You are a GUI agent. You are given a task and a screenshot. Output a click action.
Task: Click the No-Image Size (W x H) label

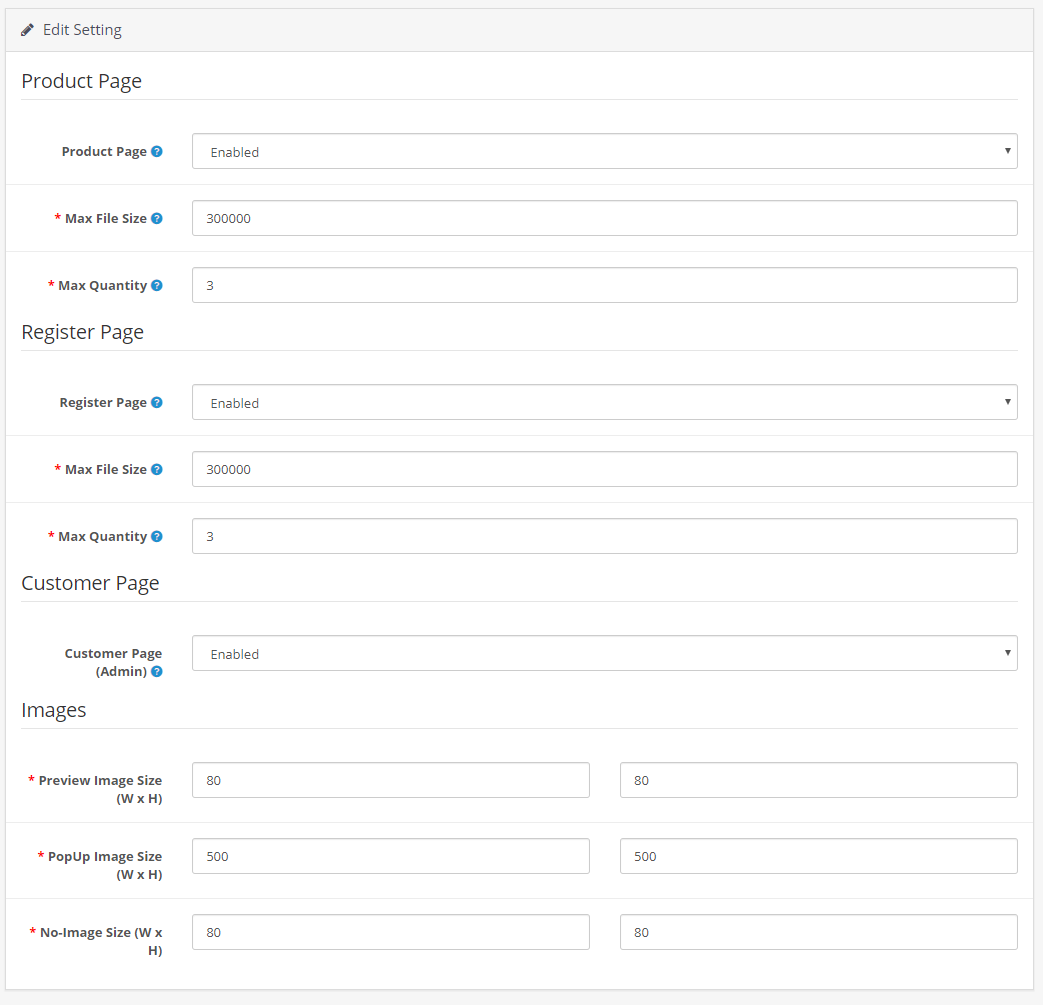click(x=96, y=941)
